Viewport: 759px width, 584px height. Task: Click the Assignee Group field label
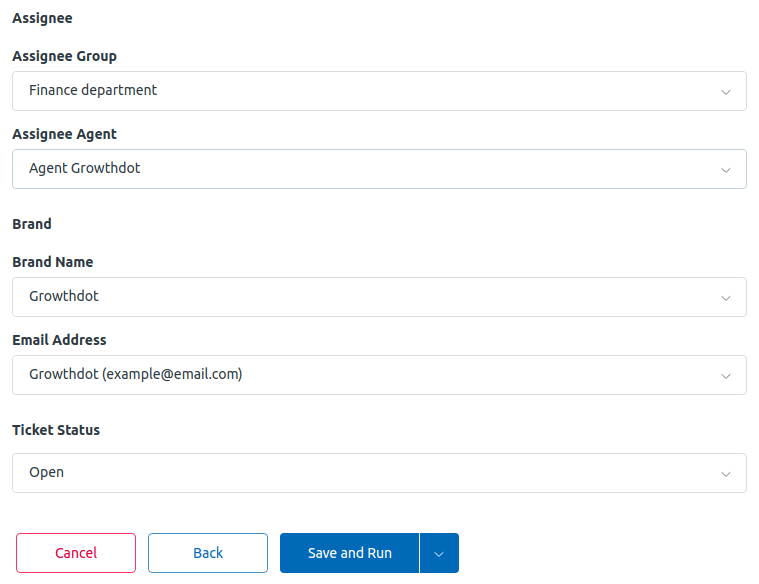(x=64, y=56)
